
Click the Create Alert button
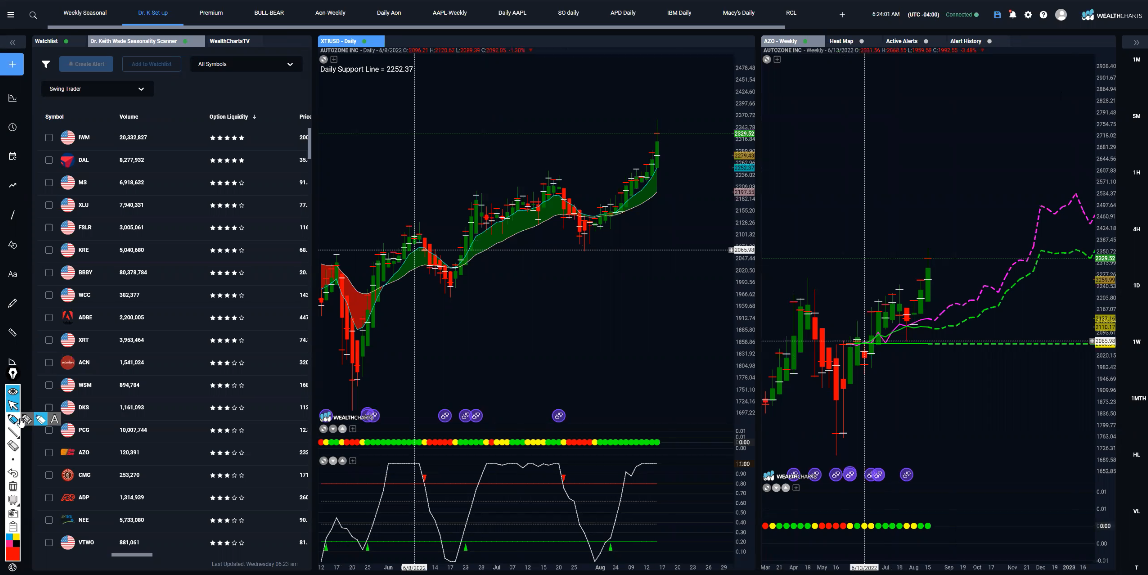pyautogui.click(x=86, y=64)
